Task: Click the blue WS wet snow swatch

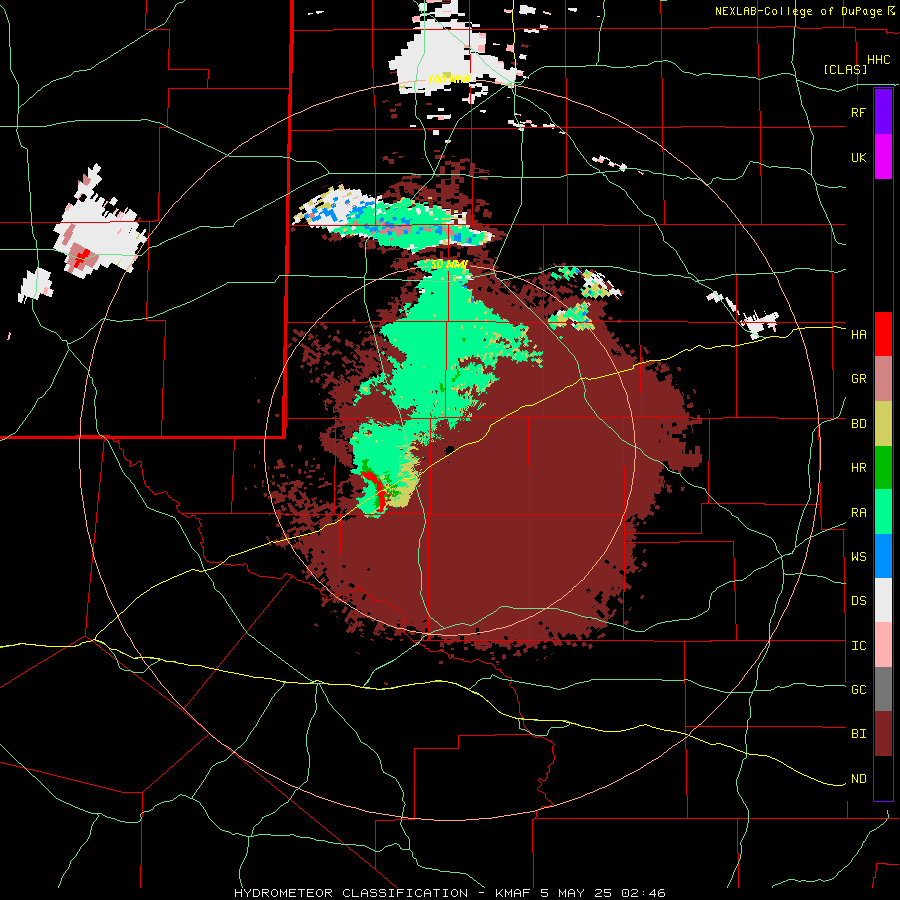Action: pos(883,556)
